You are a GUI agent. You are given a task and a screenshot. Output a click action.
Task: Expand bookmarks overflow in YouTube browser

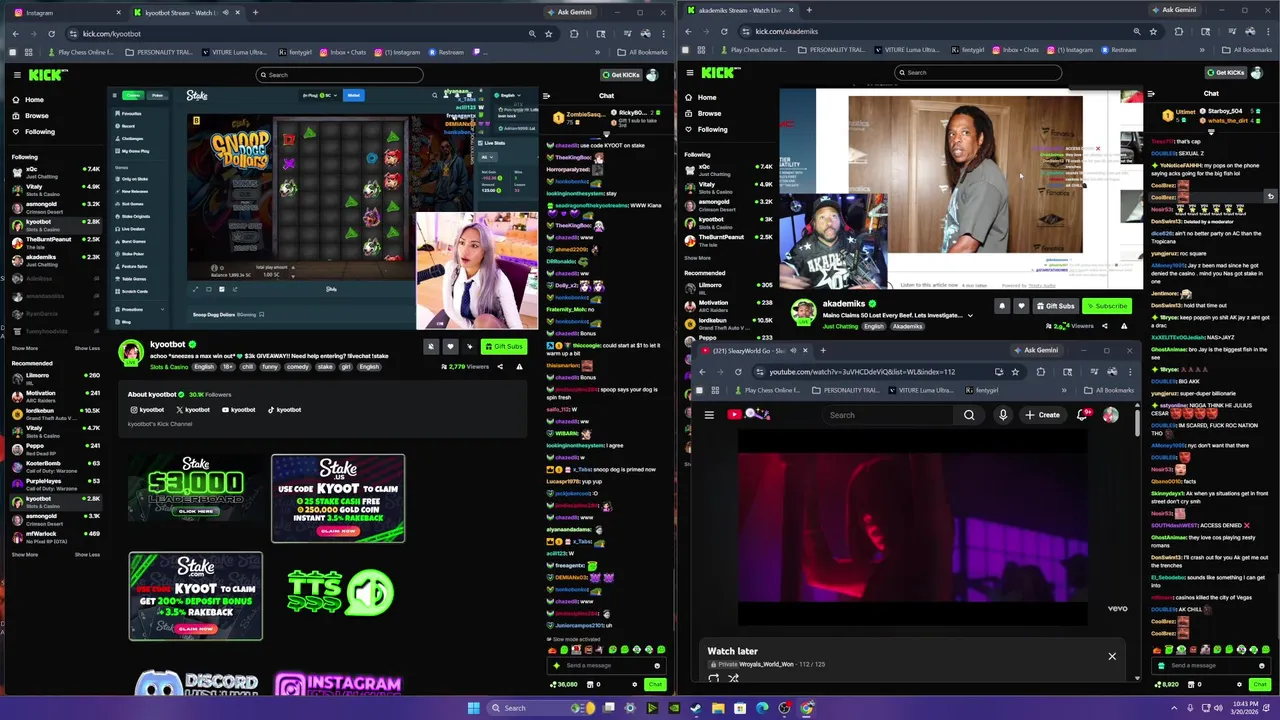(1064, 390)
